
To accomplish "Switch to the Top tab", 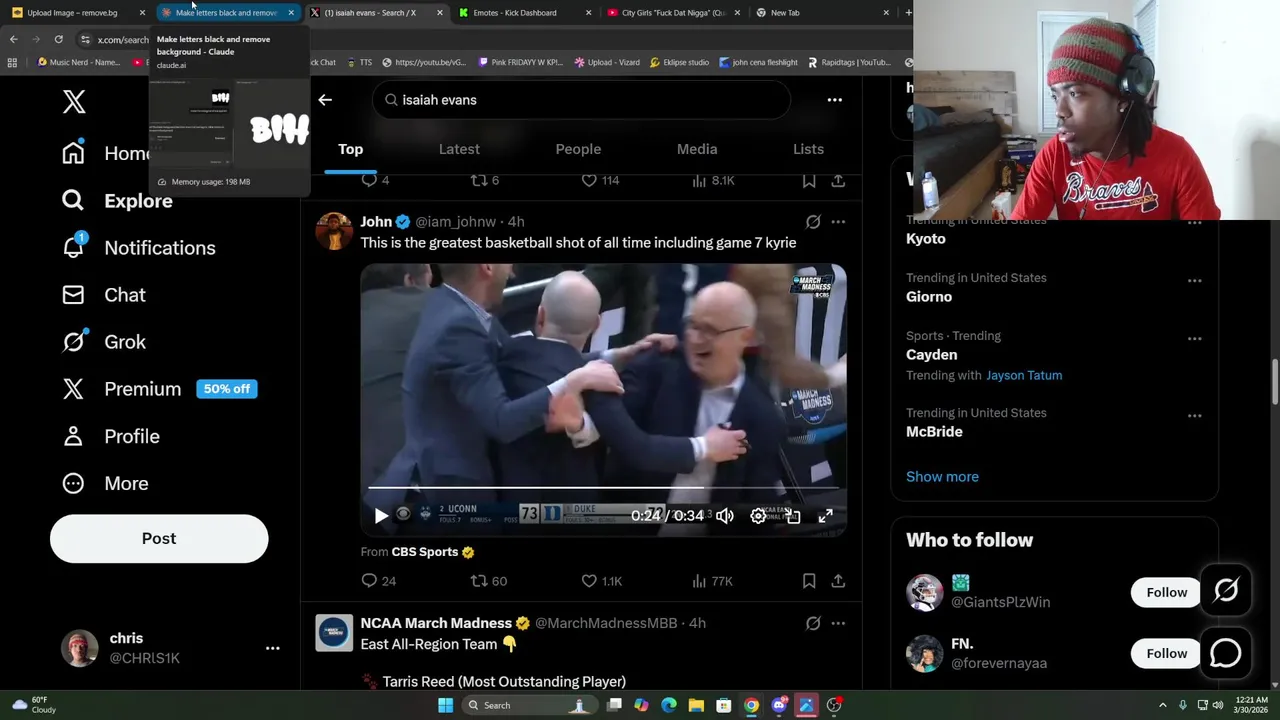I will pos(350,149).
